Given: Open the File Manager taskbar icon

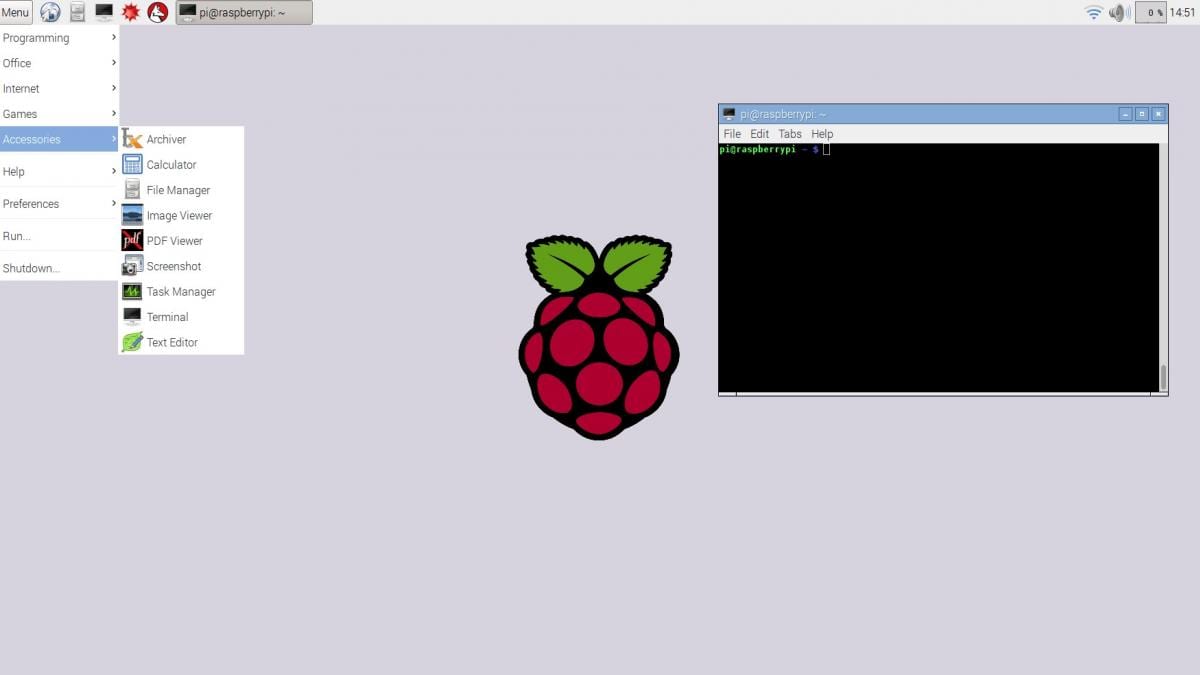Looking at the screenshot, I should tap(76, 12).
